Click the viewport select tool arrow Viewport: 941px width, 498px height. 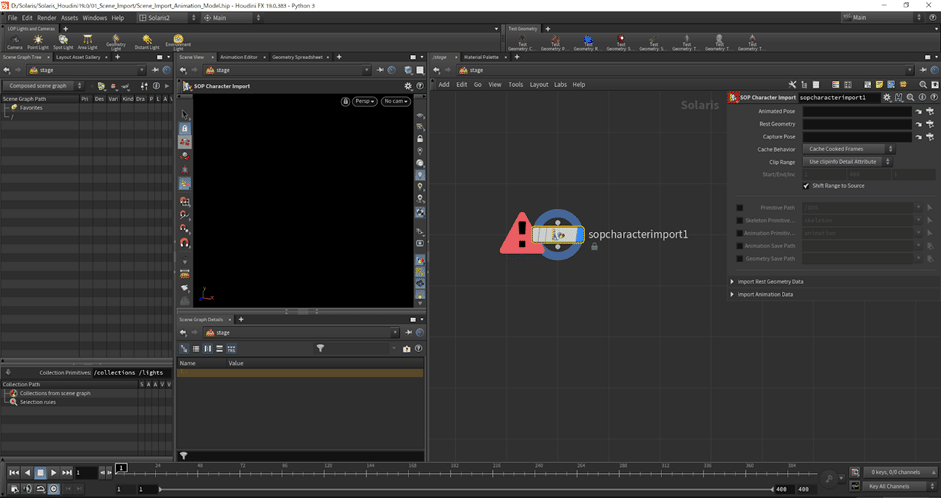click(185, 115)
